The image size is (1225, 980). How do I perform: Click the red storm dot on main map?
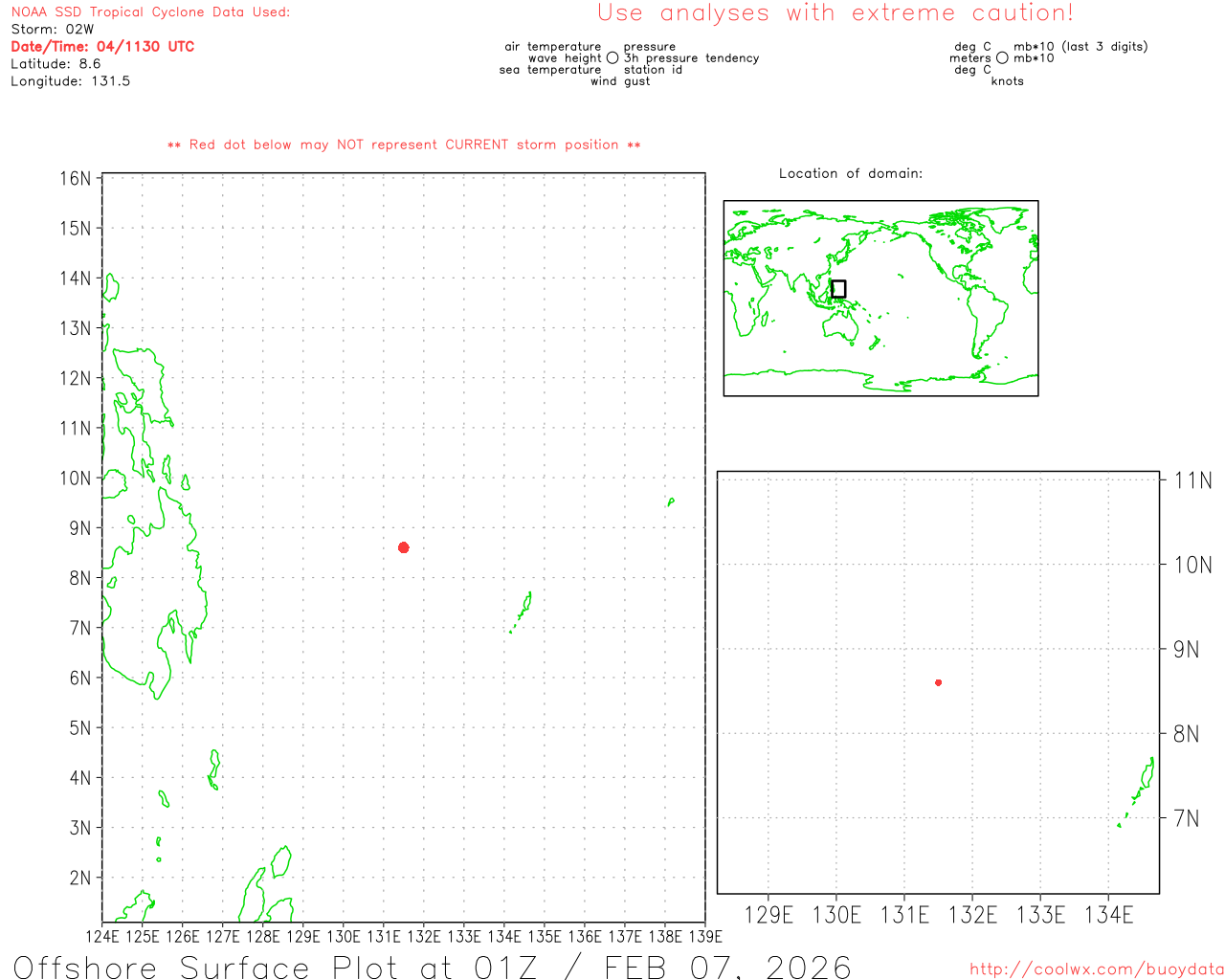404,547
